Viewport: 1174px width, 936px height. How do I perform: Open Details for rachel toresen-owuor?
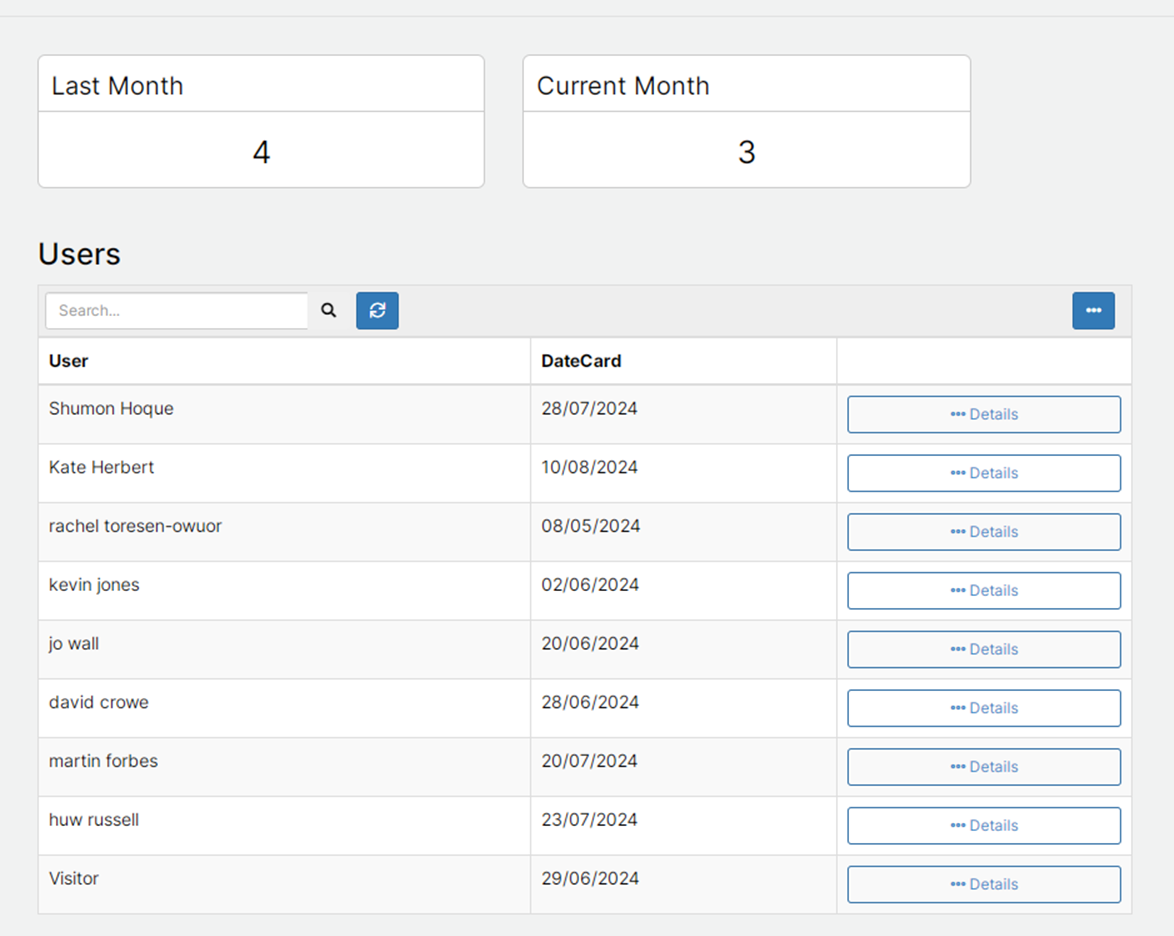(x=984, y=532)
